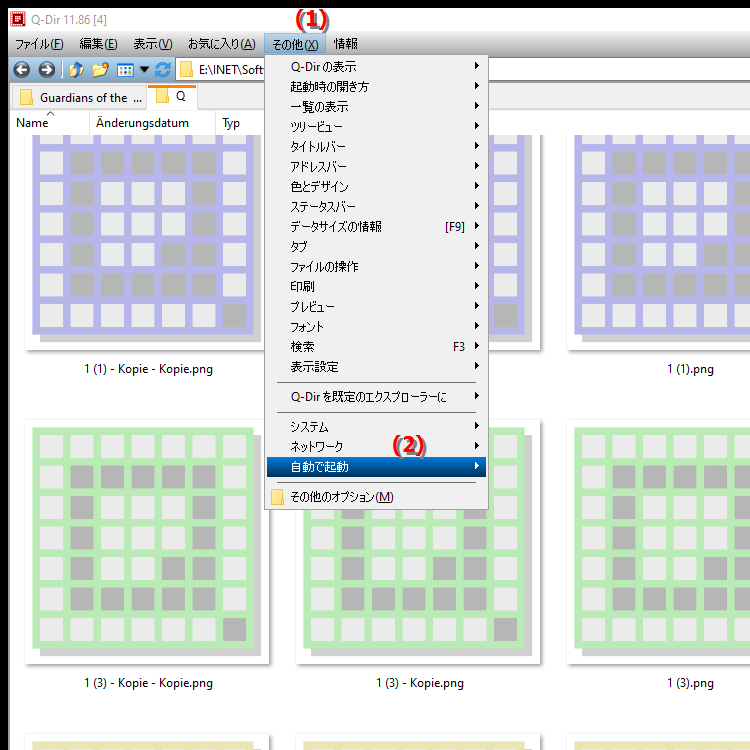
Task: Sort by Änderungsdatum column header
Action: [153, 123]
